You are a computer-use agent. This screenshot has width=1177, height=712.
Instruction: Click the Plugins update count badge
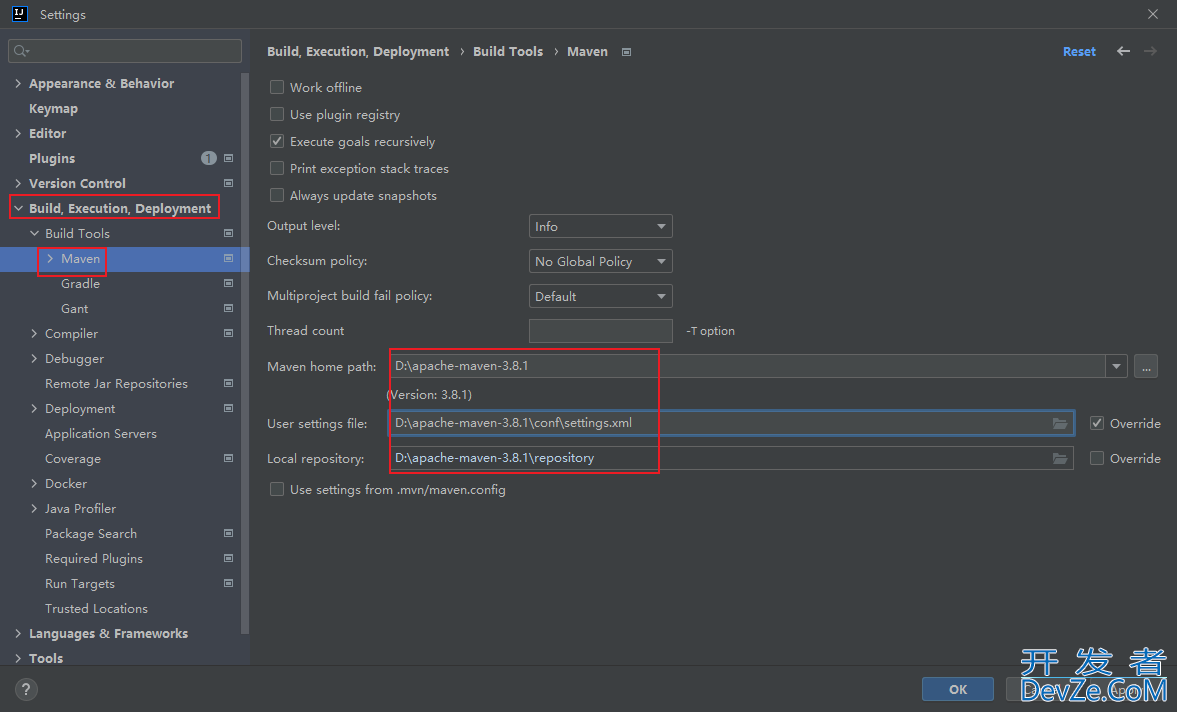(209, 158)
